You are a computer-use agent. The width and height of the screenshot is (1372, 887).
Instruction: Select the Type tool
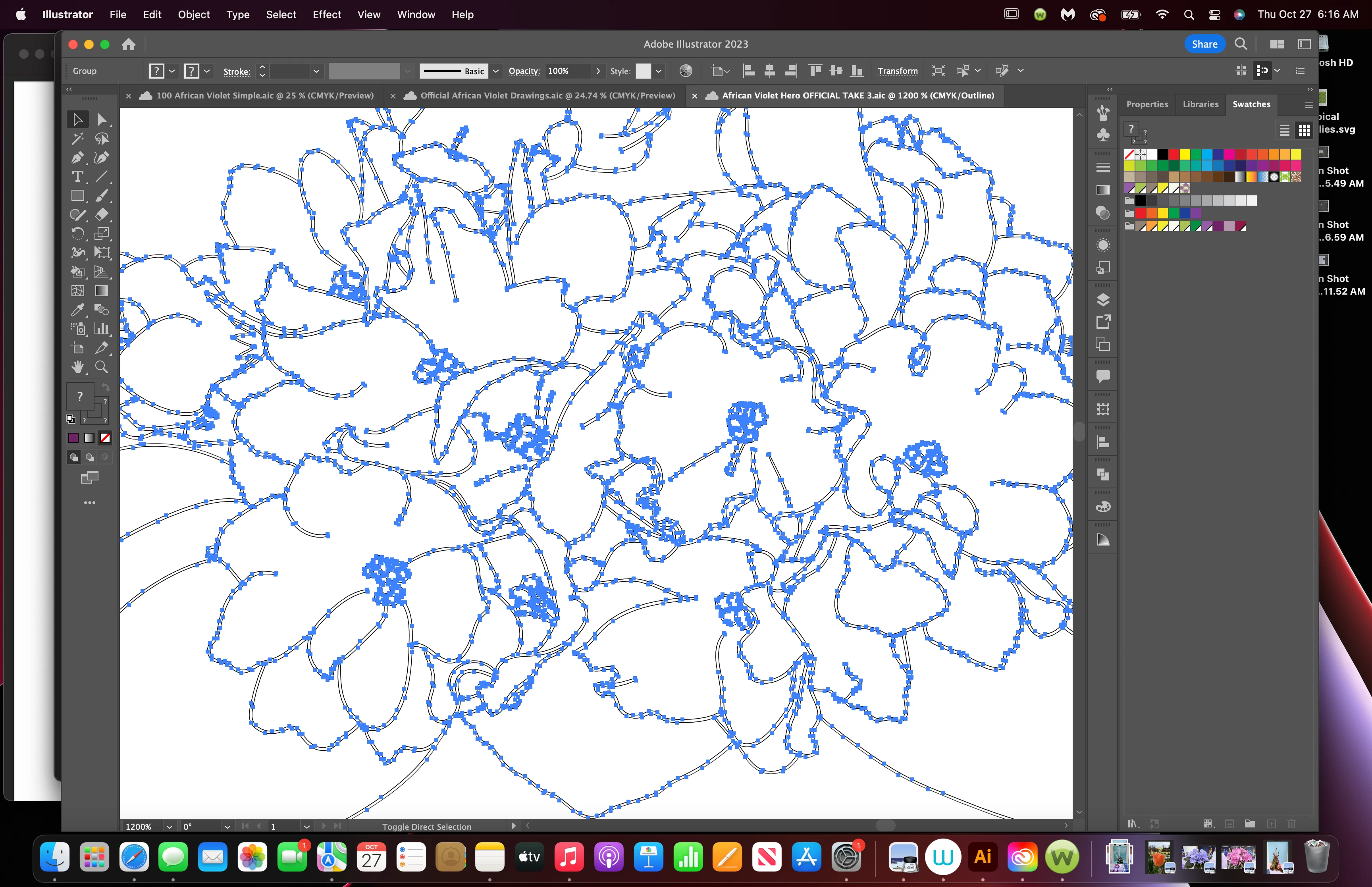tap(77, 177)
